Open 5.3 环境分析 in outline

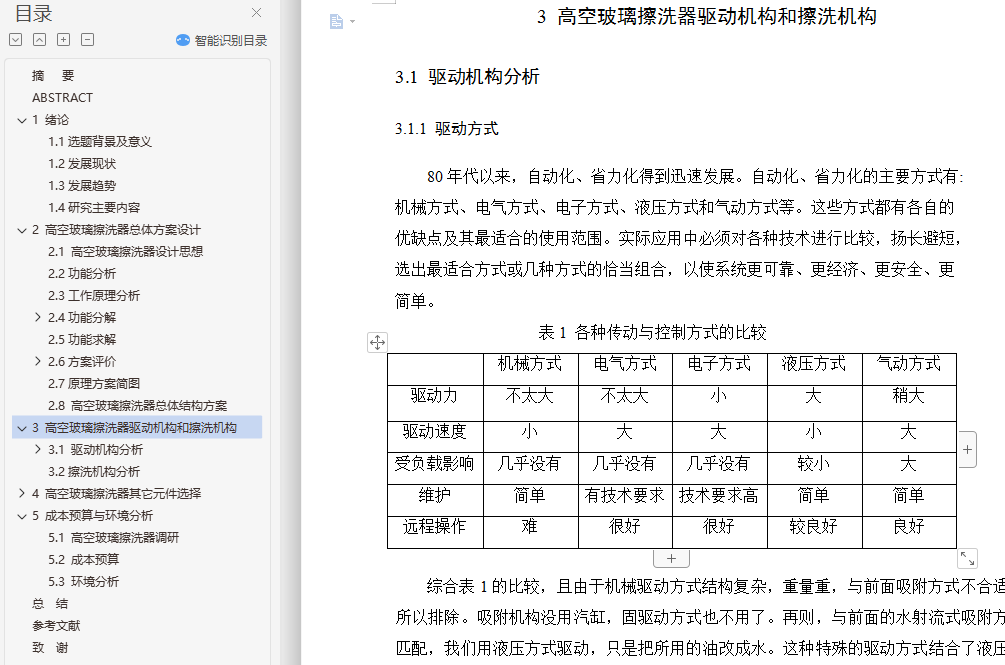pyautogui.click(x=84, y=582)
